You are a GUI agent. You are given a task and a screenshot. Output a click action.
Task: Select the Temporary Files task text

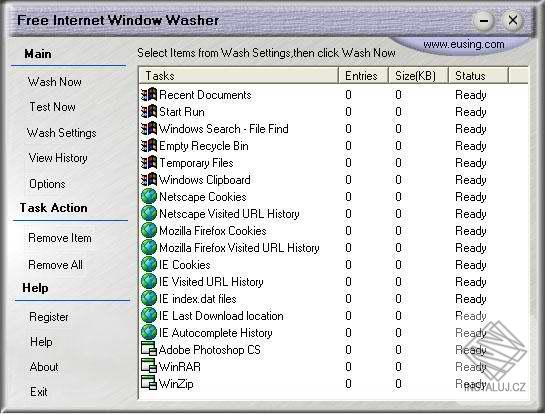click(196, 163)
